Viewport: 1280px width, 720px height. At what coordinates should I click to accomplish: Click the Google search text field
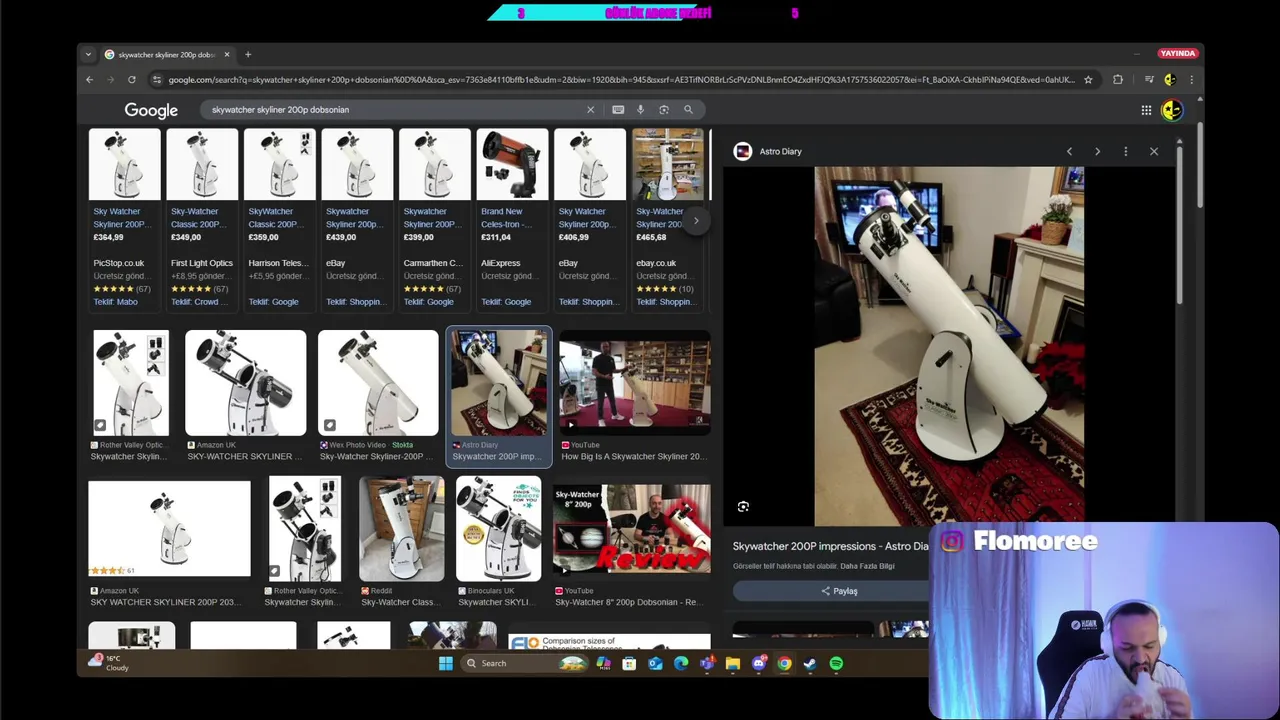pos(395,110)
